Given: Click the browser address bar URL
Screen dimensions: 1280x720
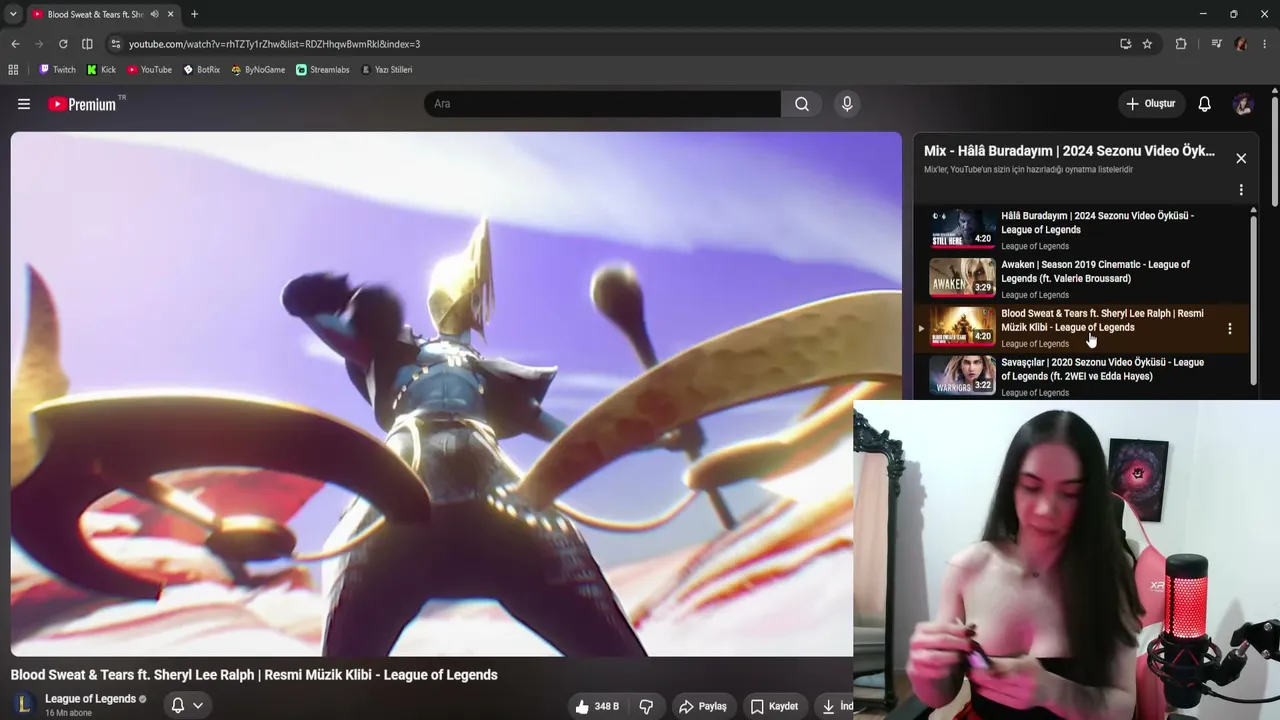Looking at the screenshot, I should pos(274,44).
